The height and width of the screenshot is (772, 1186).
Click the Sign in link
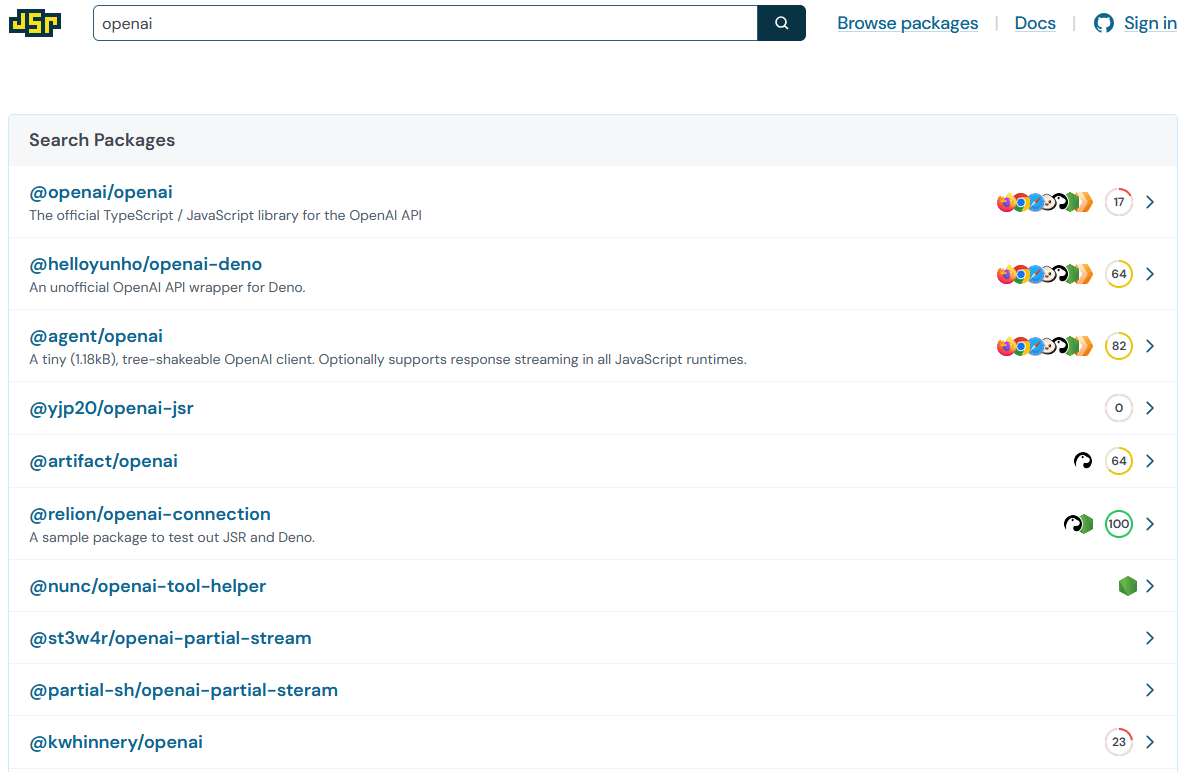coord(1150,23)
